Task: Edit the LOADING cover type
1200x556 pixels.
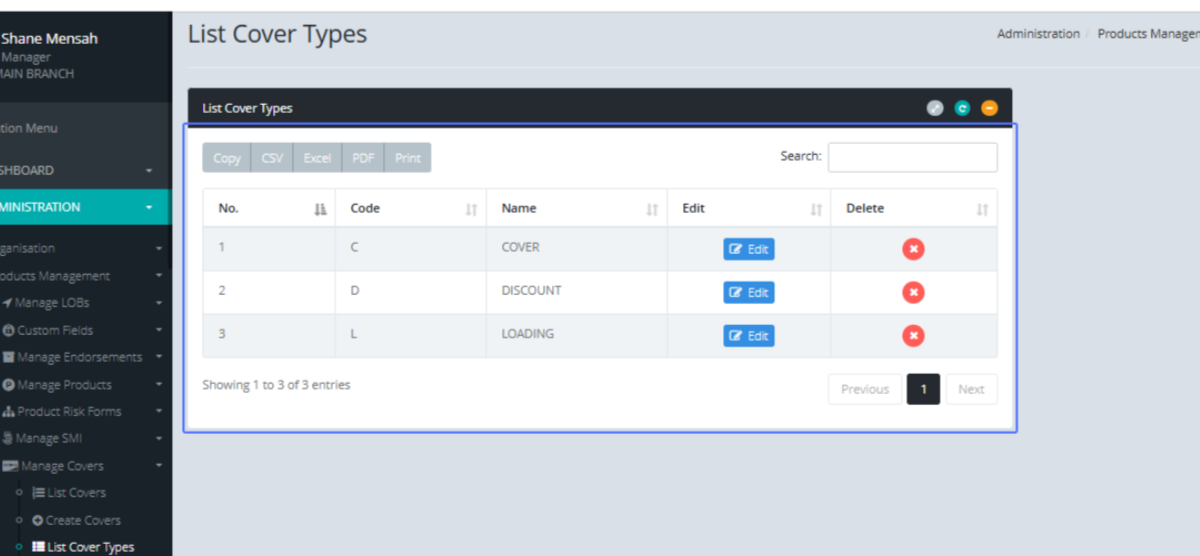Action: coord(748,336)
